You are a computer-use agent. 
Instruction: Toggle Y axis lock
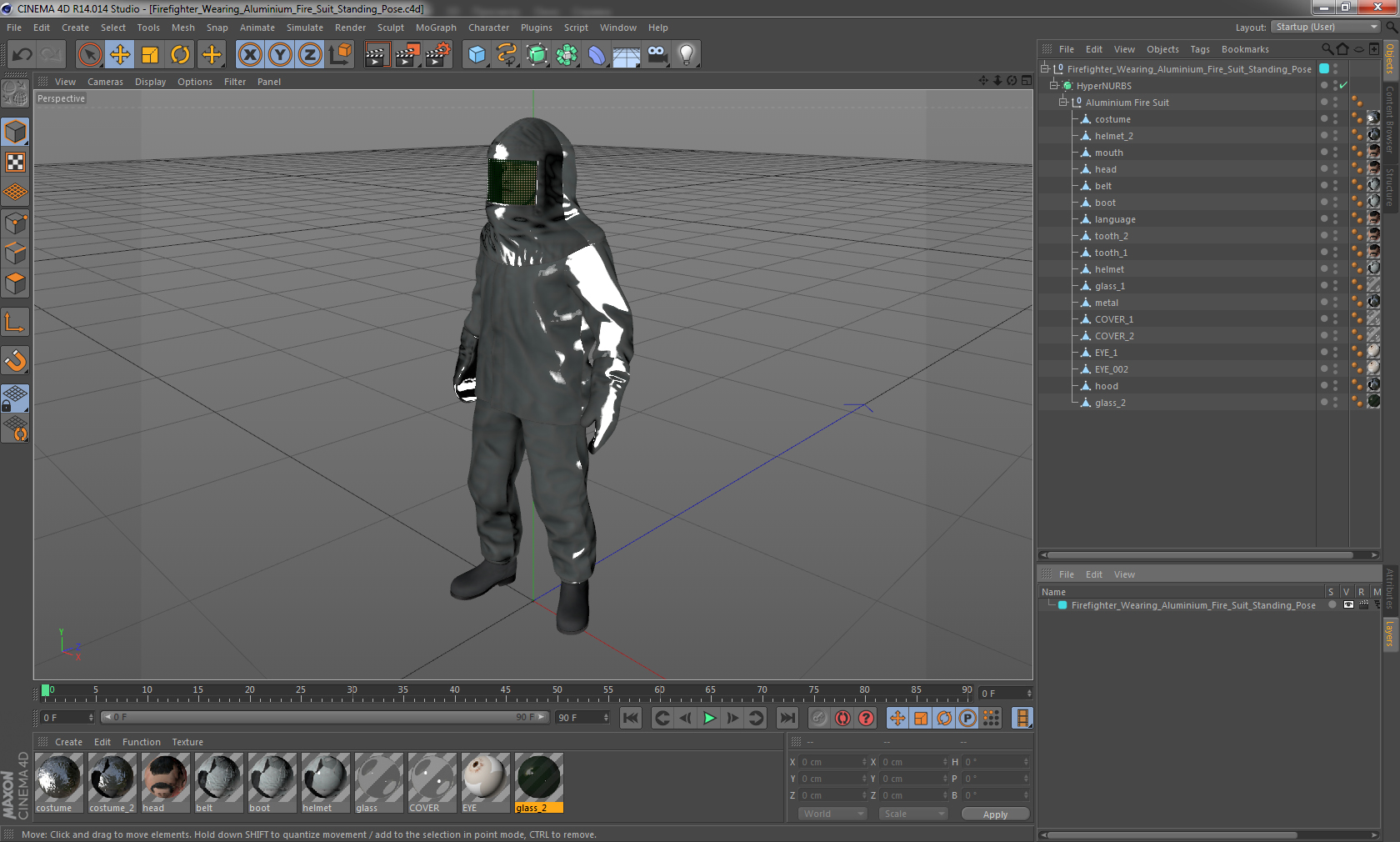(280, 55)
